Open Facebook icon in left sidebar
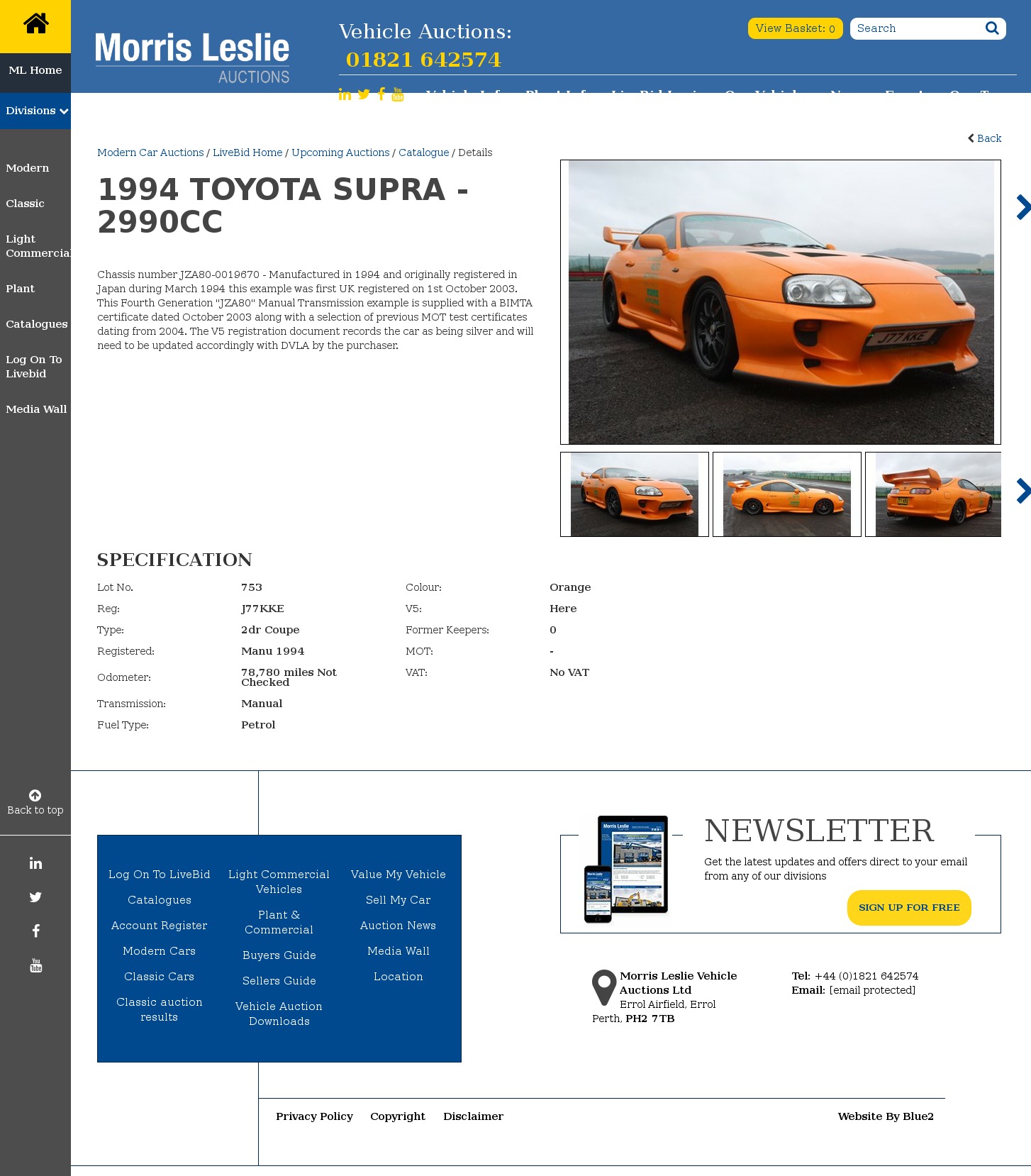This screenshot has width=1031, height=1176. point(35,931)
